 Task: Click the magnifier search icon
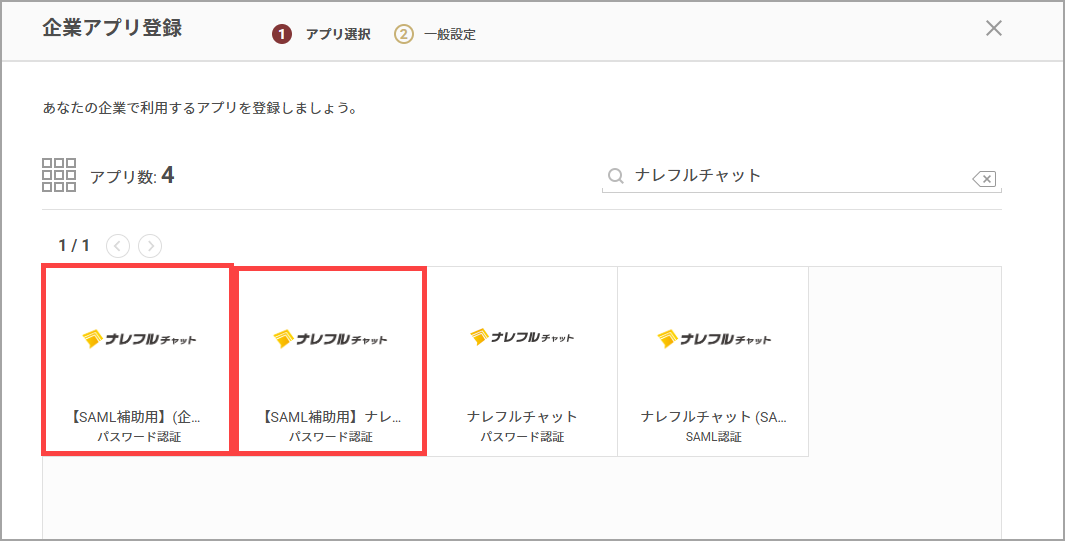point(615,176)
